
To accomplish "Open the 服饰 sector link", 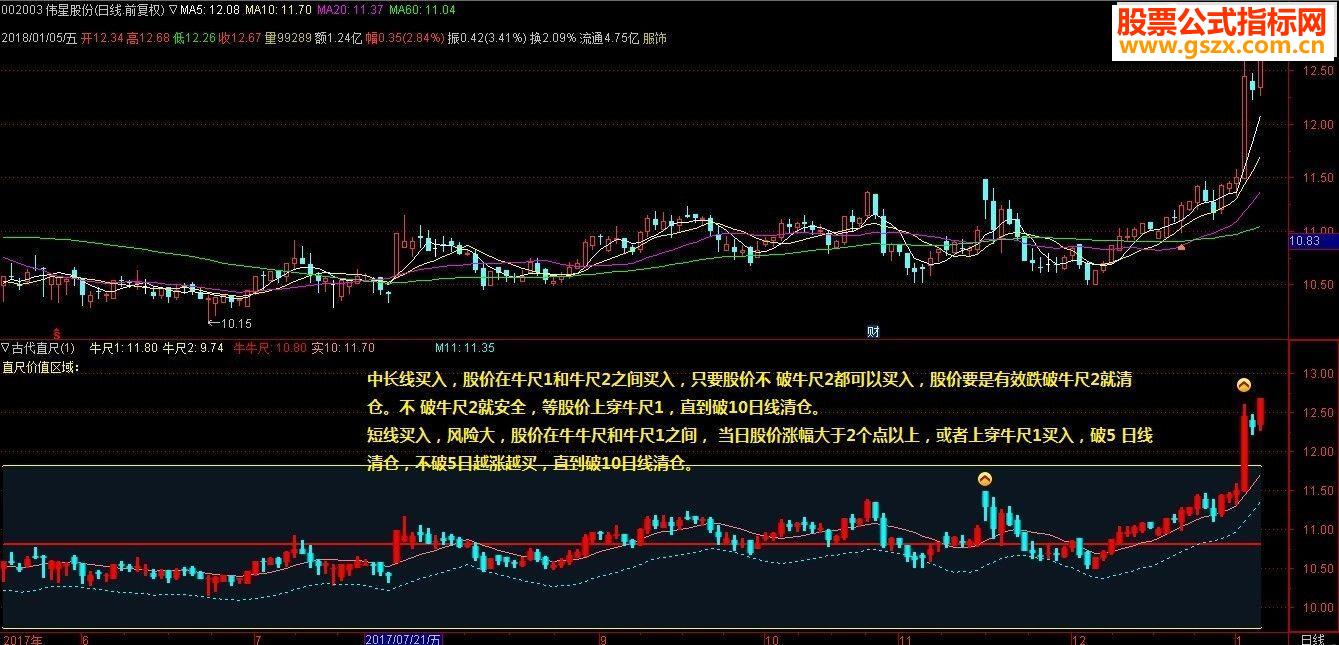I will click(x=655, y=38).
